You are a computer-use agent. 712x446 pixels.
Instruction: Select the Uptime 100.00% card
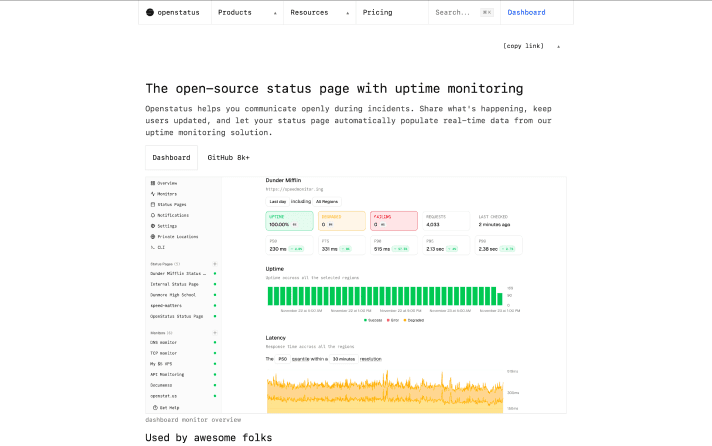coord(289,221)
